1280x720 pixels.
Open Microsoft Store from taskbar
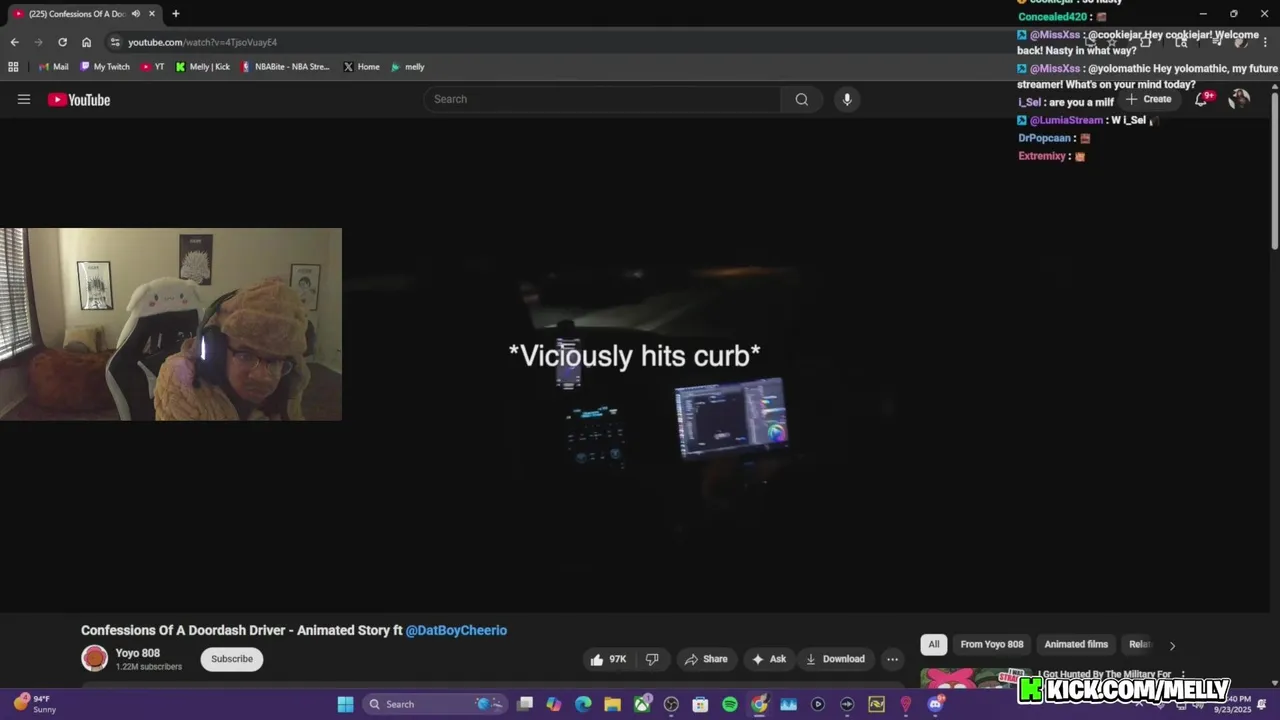coord(700,704)
